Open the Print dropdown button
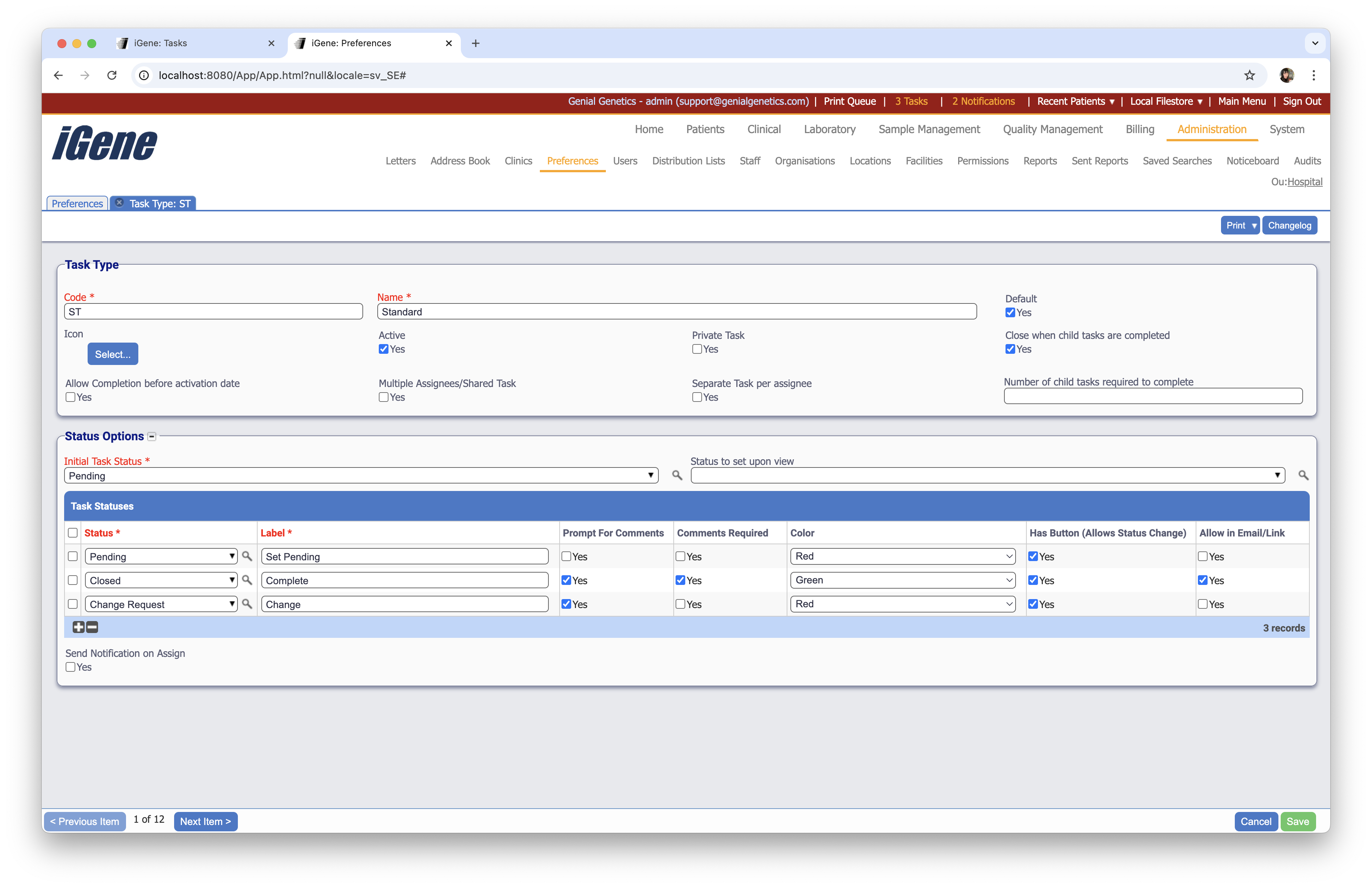 pos(1239,225)
